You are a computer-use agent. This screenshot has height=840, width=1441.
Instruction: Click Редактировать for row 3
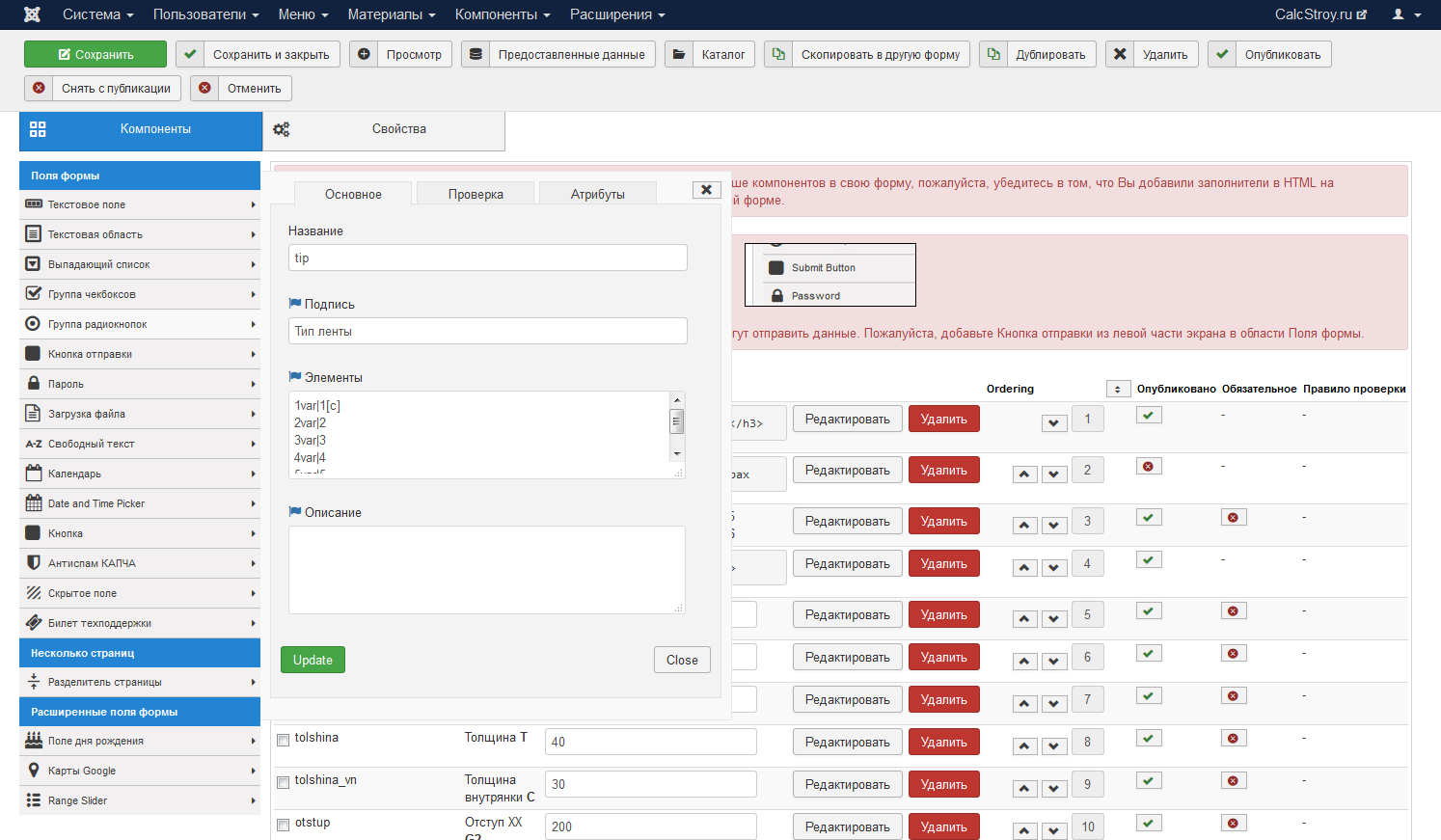(848, 521)
